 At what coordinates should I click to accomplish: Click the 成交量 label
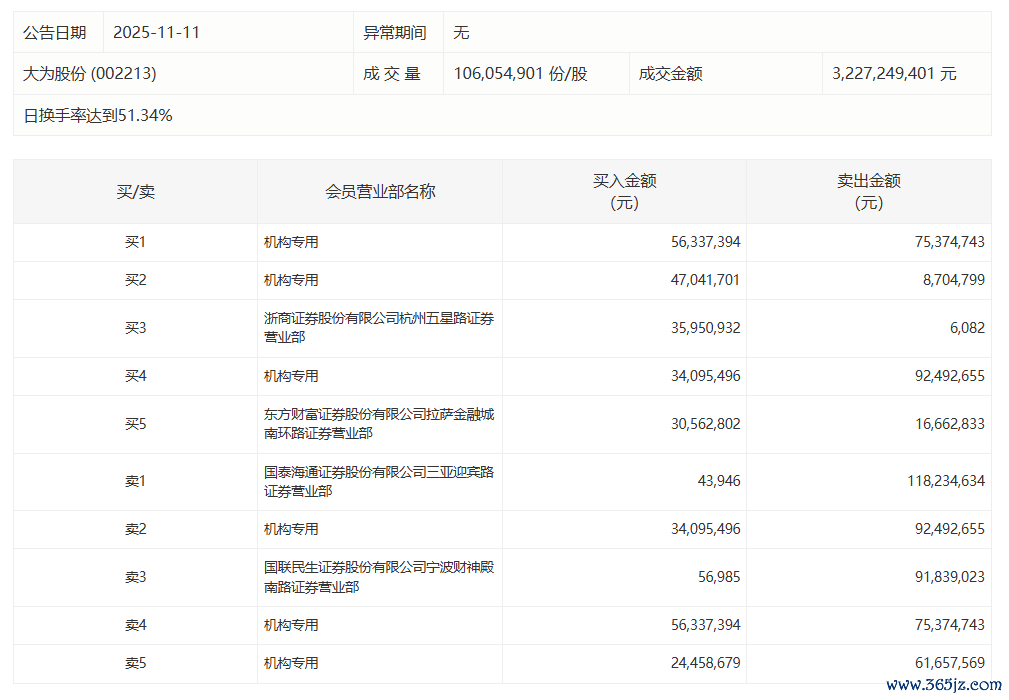pos(392,73)
